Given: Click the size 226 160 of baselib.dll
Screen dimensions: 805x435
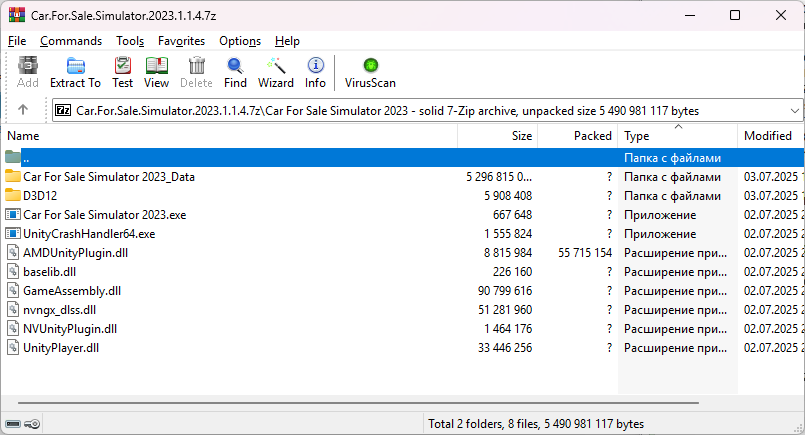Looking at the screenshot, I should point(512,272).
